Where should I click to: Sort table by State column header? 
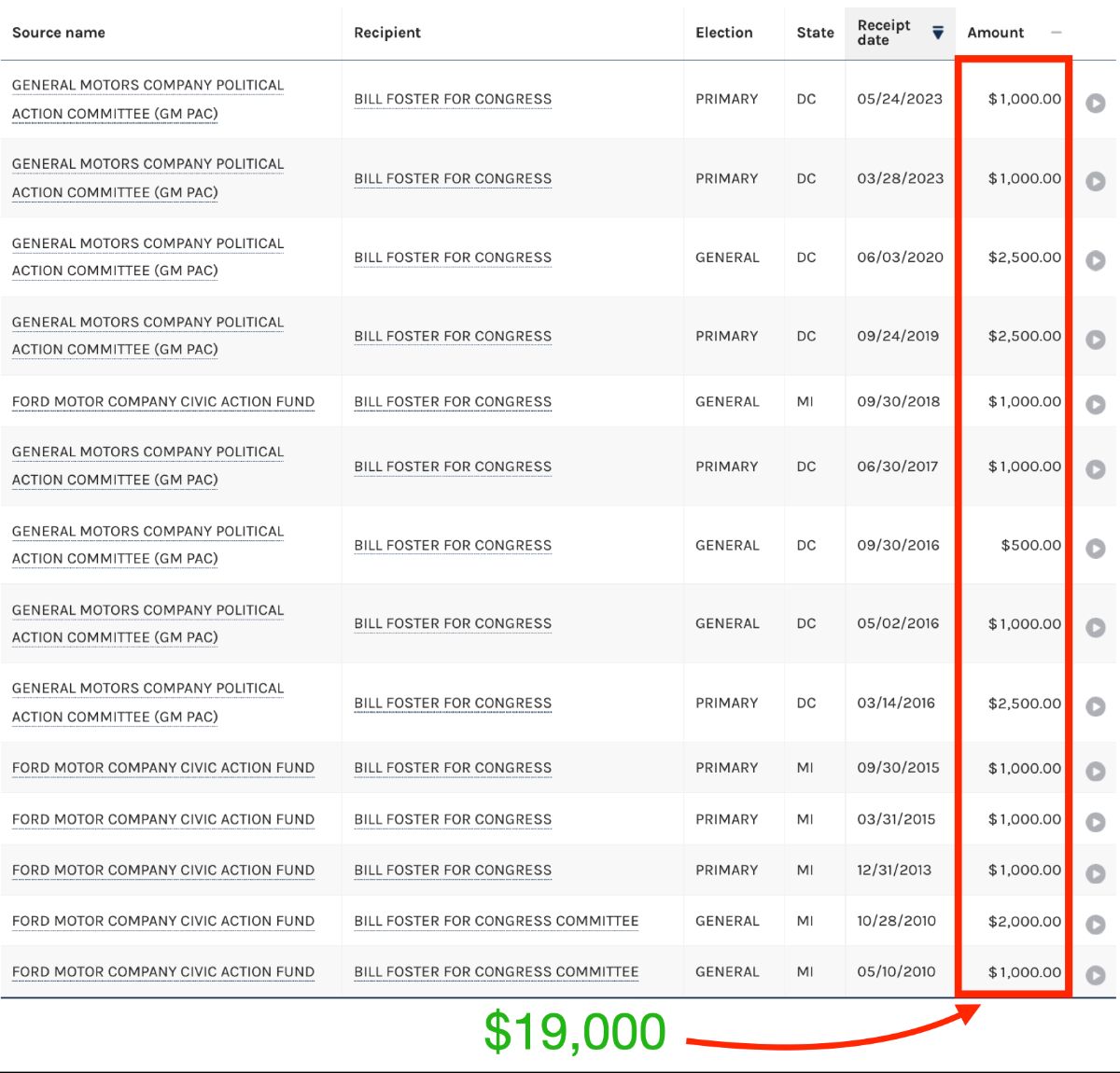[x=815, y=33]
